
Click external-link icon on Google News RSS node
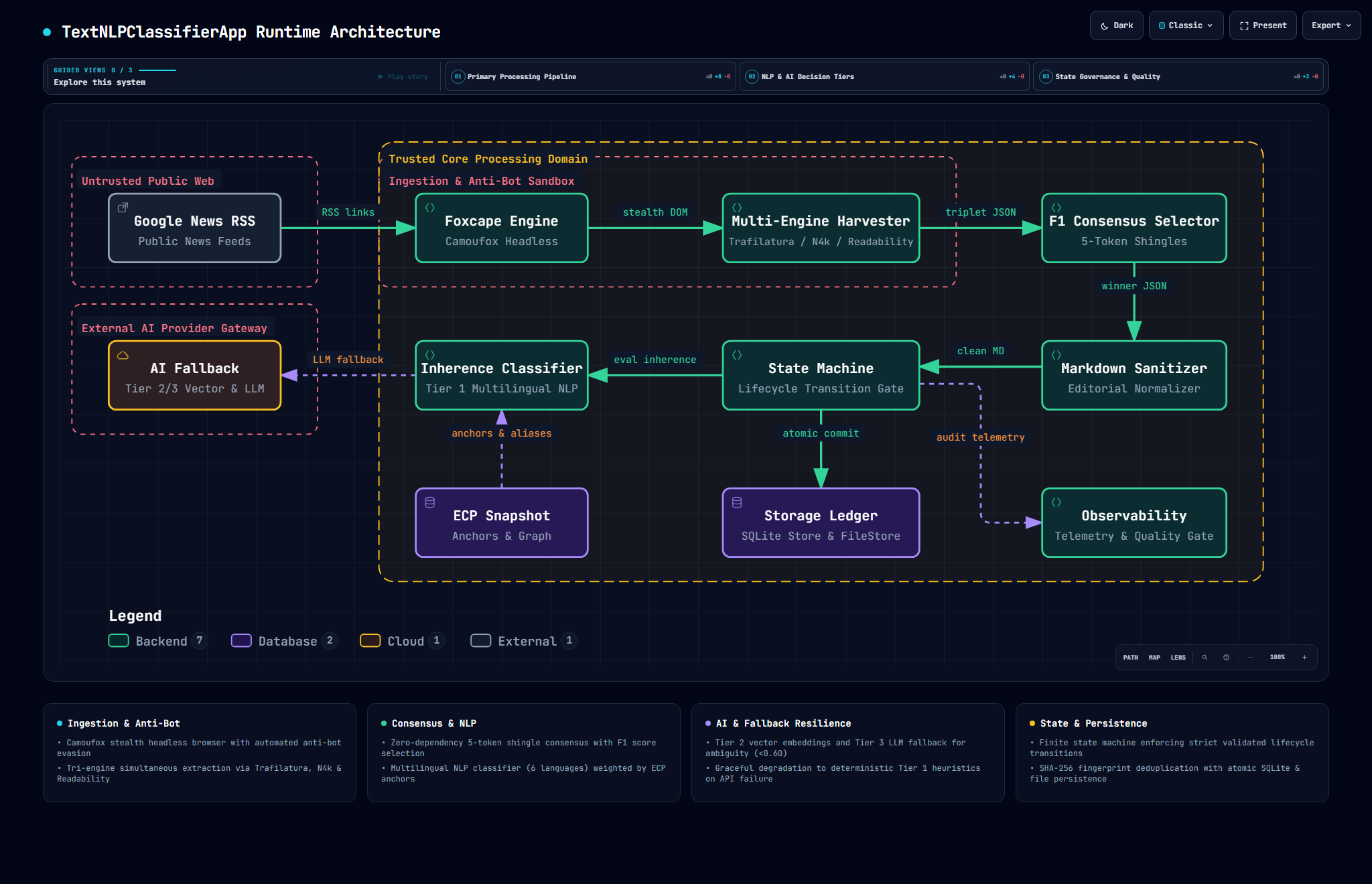point(123,208)
